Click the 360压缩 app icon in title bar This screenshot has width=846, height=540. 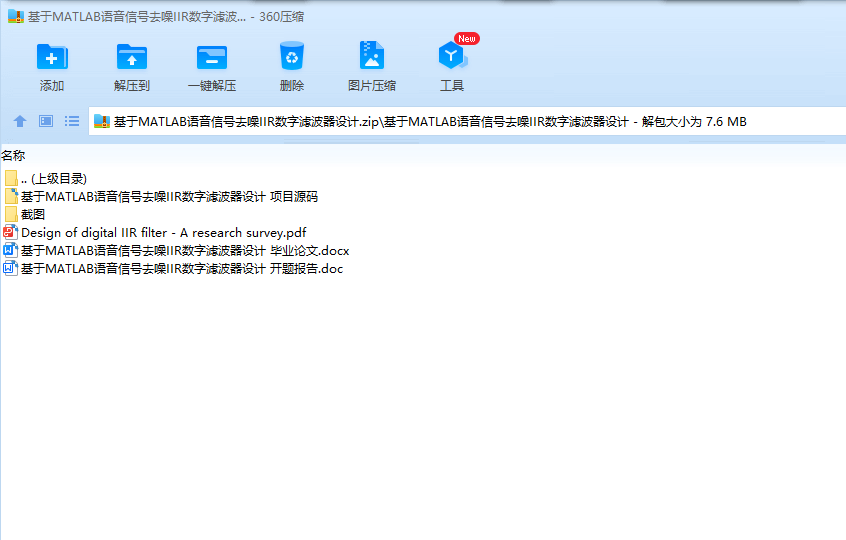click(x=16, y=17)
